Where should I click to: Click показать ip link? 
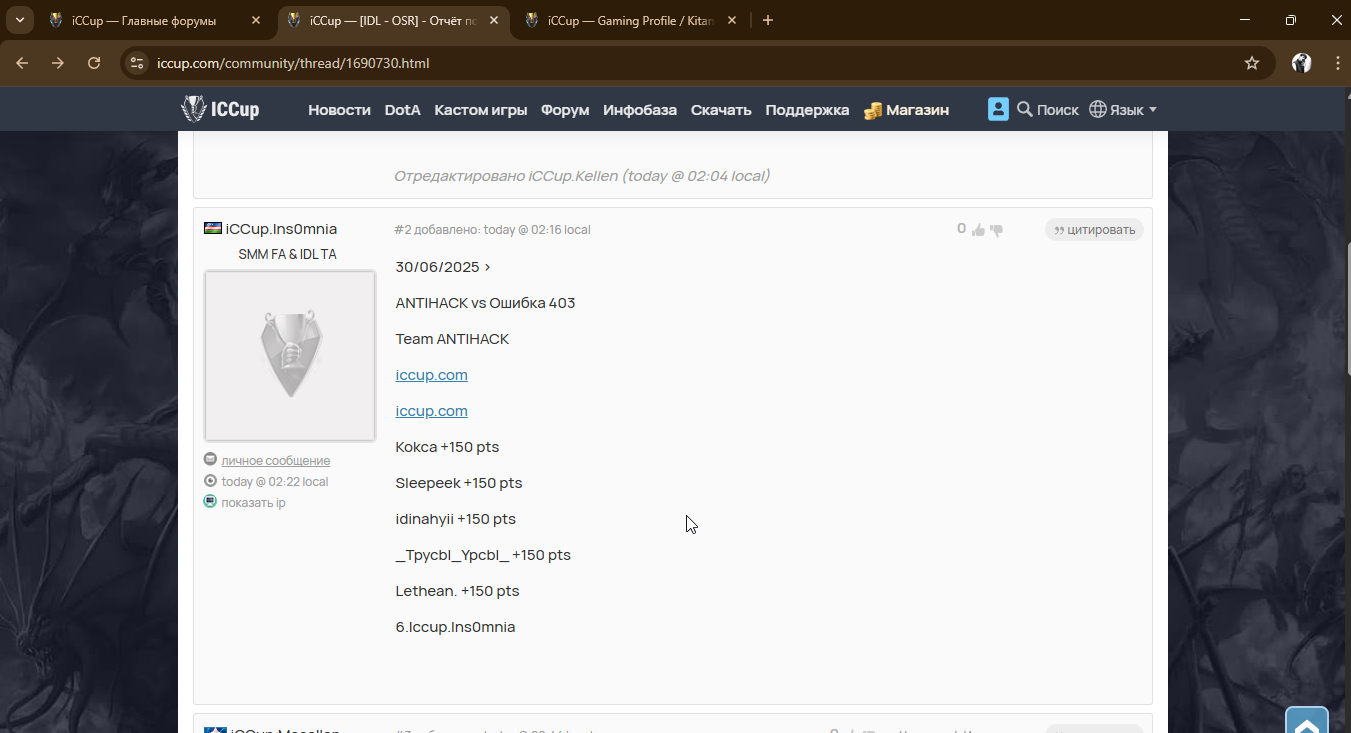tap(254, 503)
